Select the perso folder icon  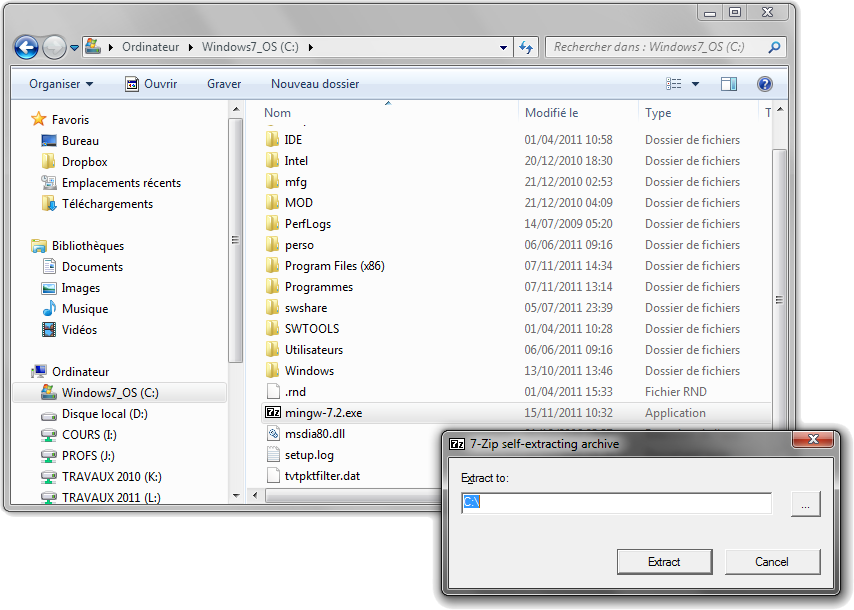point(272,245)
